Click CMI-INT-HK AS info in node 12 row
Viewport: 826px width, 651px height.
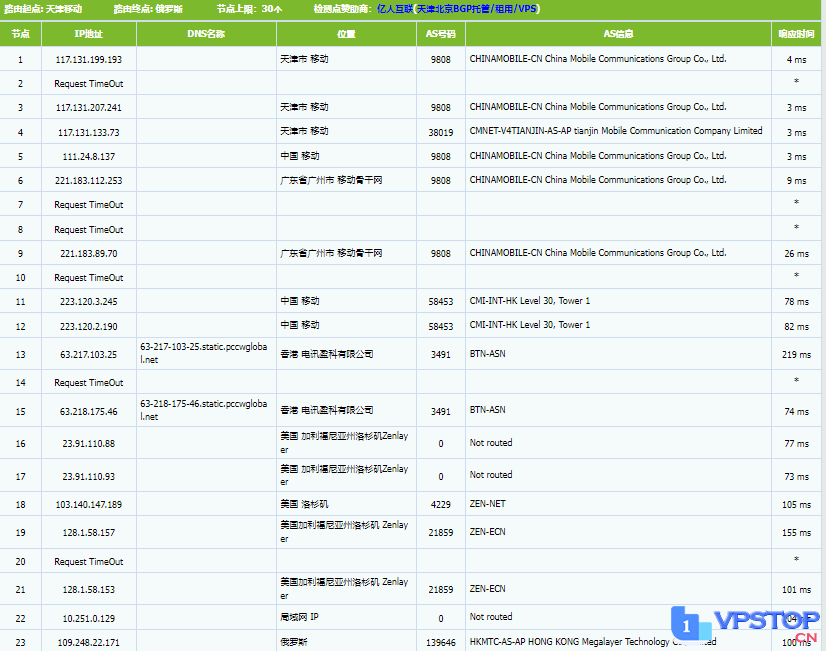(x=529, y=325)
